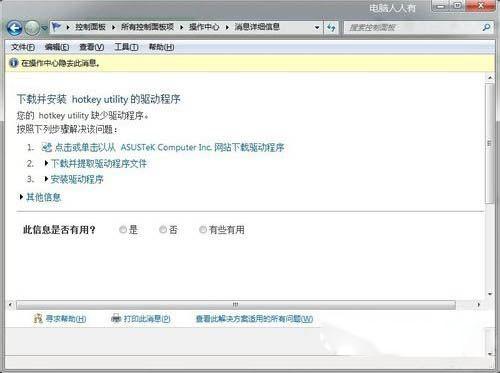Click the Action Center flag icon in address bar
Screen dimensions: 500x373
click(56, 27)
